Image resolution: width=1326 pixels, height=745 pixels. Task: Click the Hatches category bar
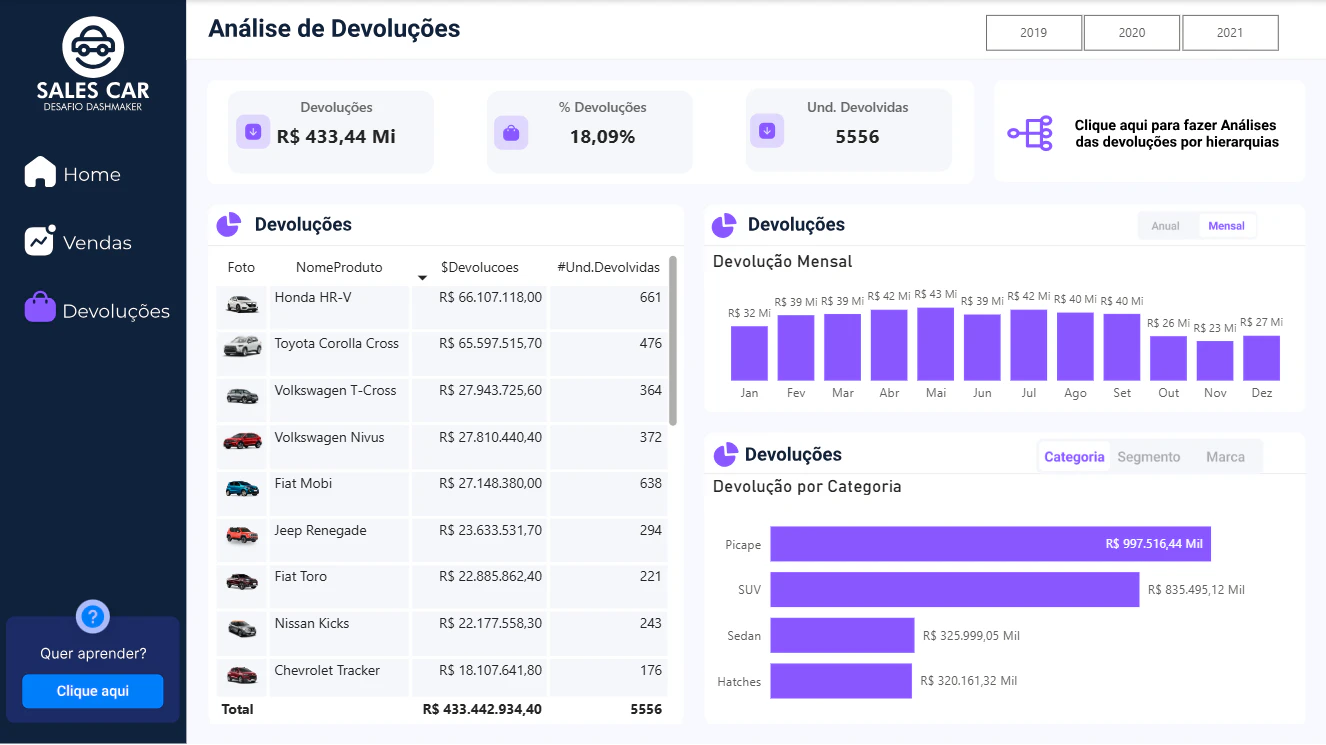(841, 681)
